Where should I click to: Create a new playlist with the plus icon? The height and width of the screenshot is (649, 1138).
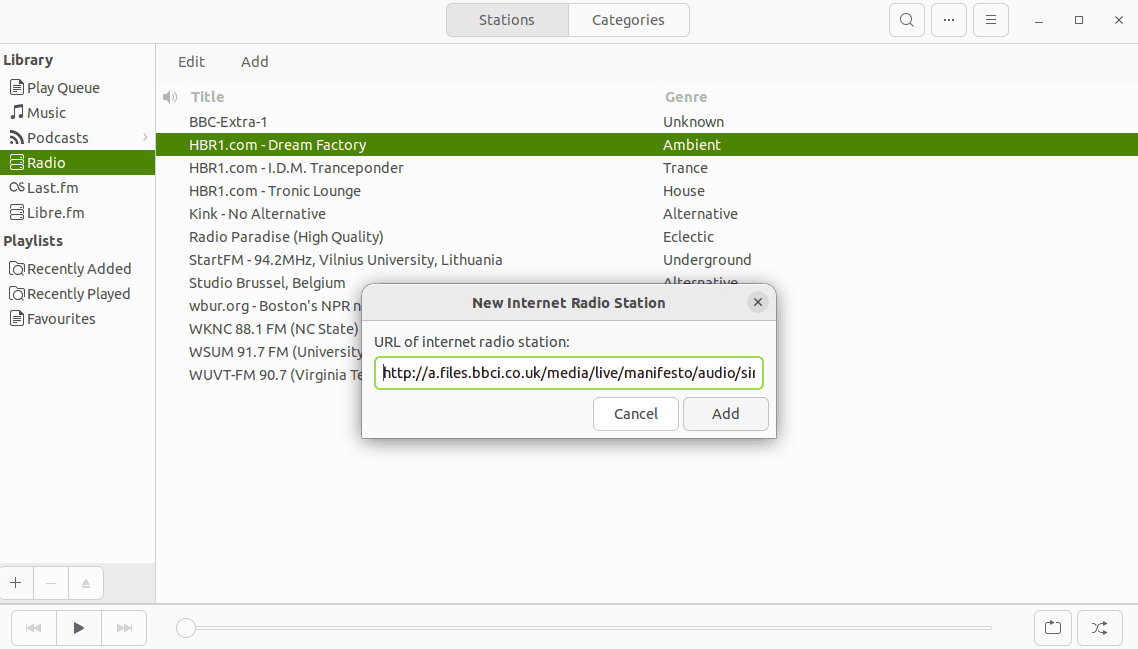pos(16,583)
